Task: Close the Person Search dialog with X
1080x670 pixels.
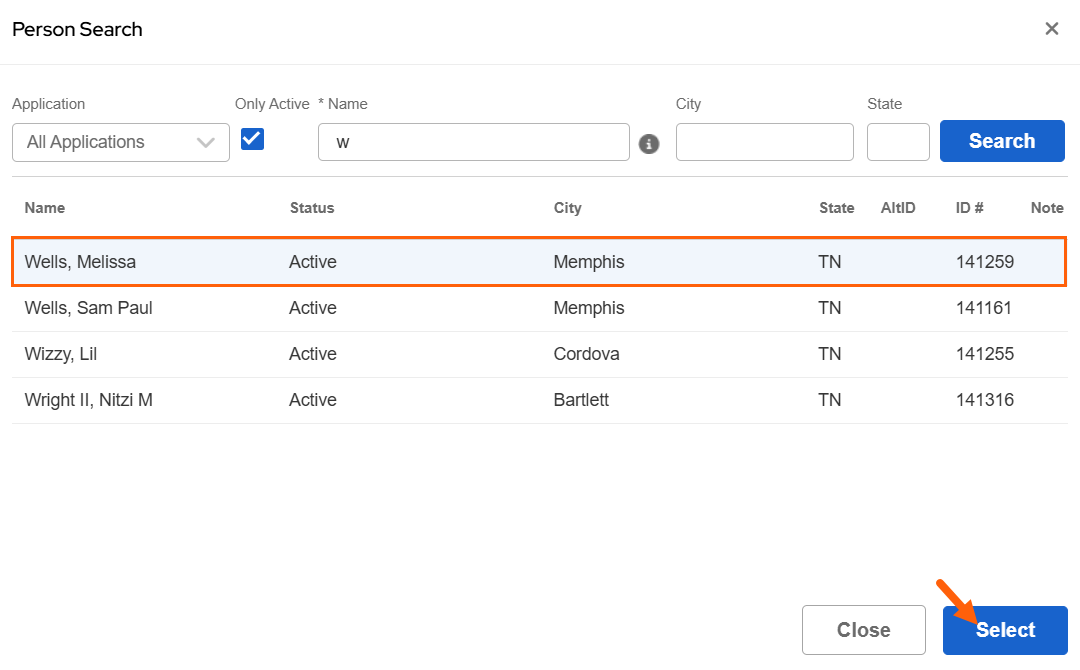Action: click(1051, 29)
